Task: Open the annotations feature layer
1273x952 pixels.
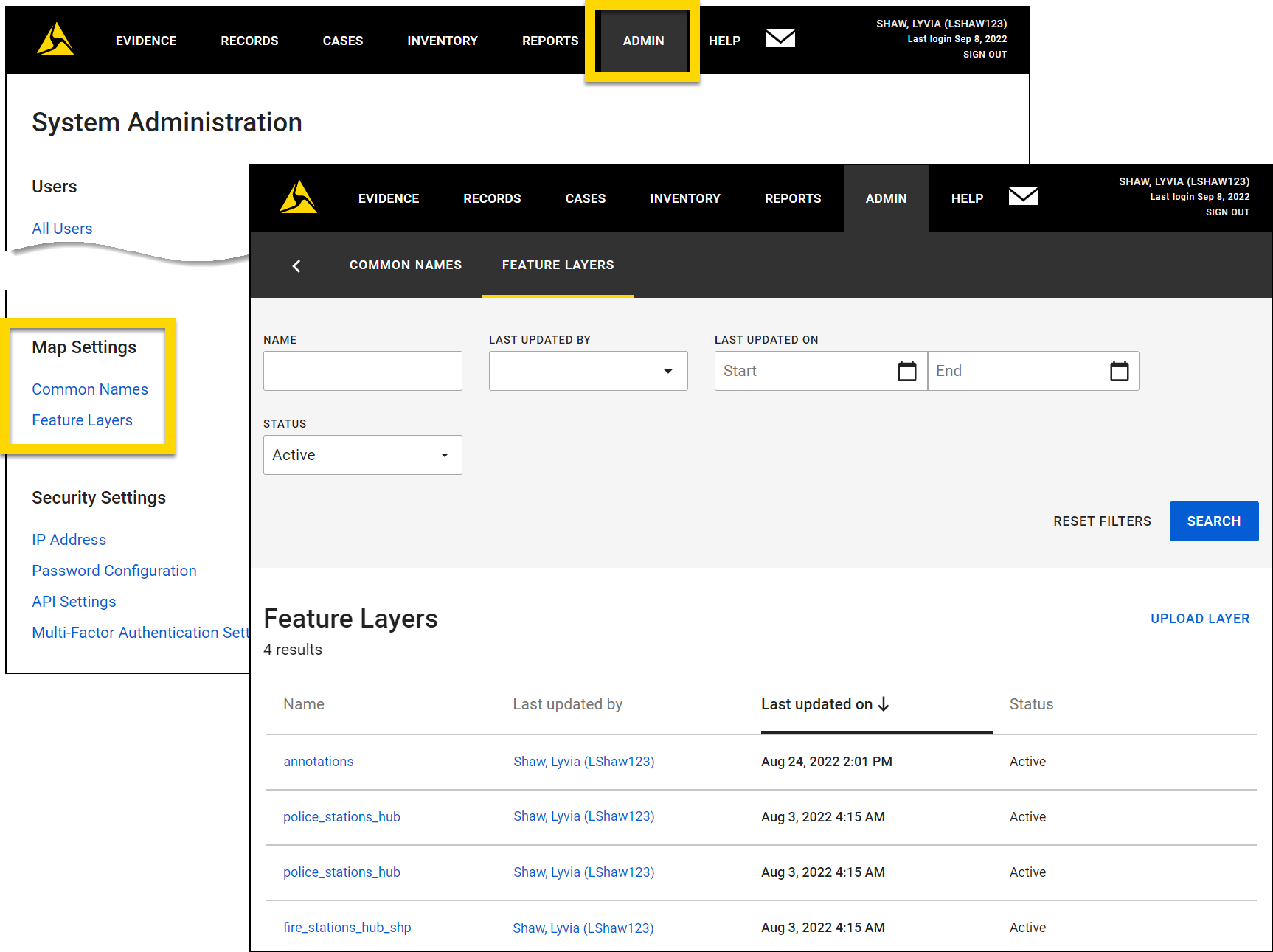Action: tap(318, 761)
